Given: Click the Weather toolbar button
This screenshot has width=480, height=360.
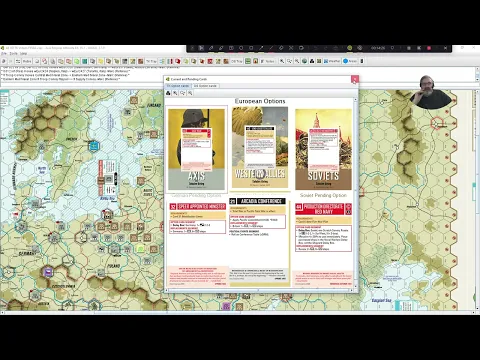Looking at the screenshot, I should tap(332, 61).
